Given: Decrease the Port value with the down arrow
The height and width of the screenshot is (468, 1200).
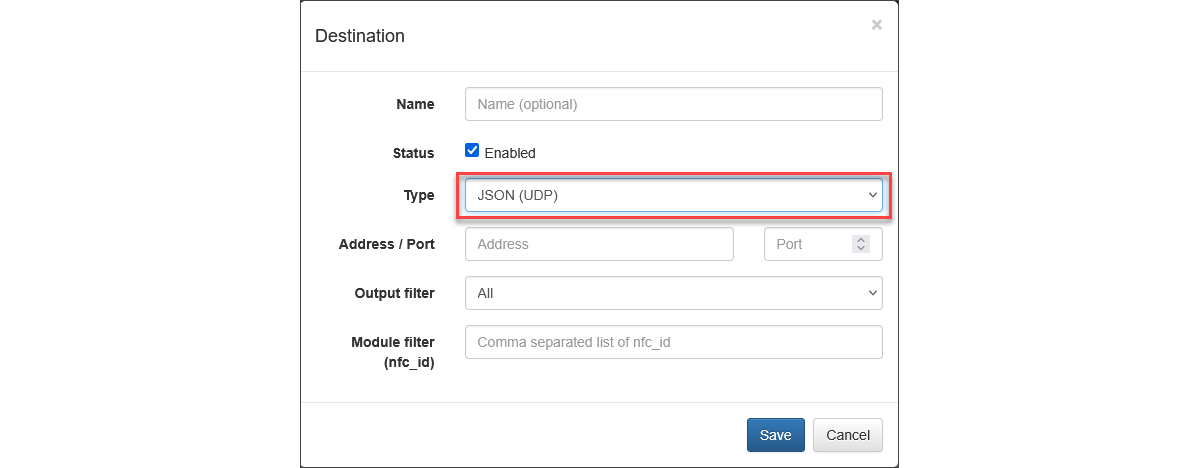Looking at the screenshot, I should [860, 248].
